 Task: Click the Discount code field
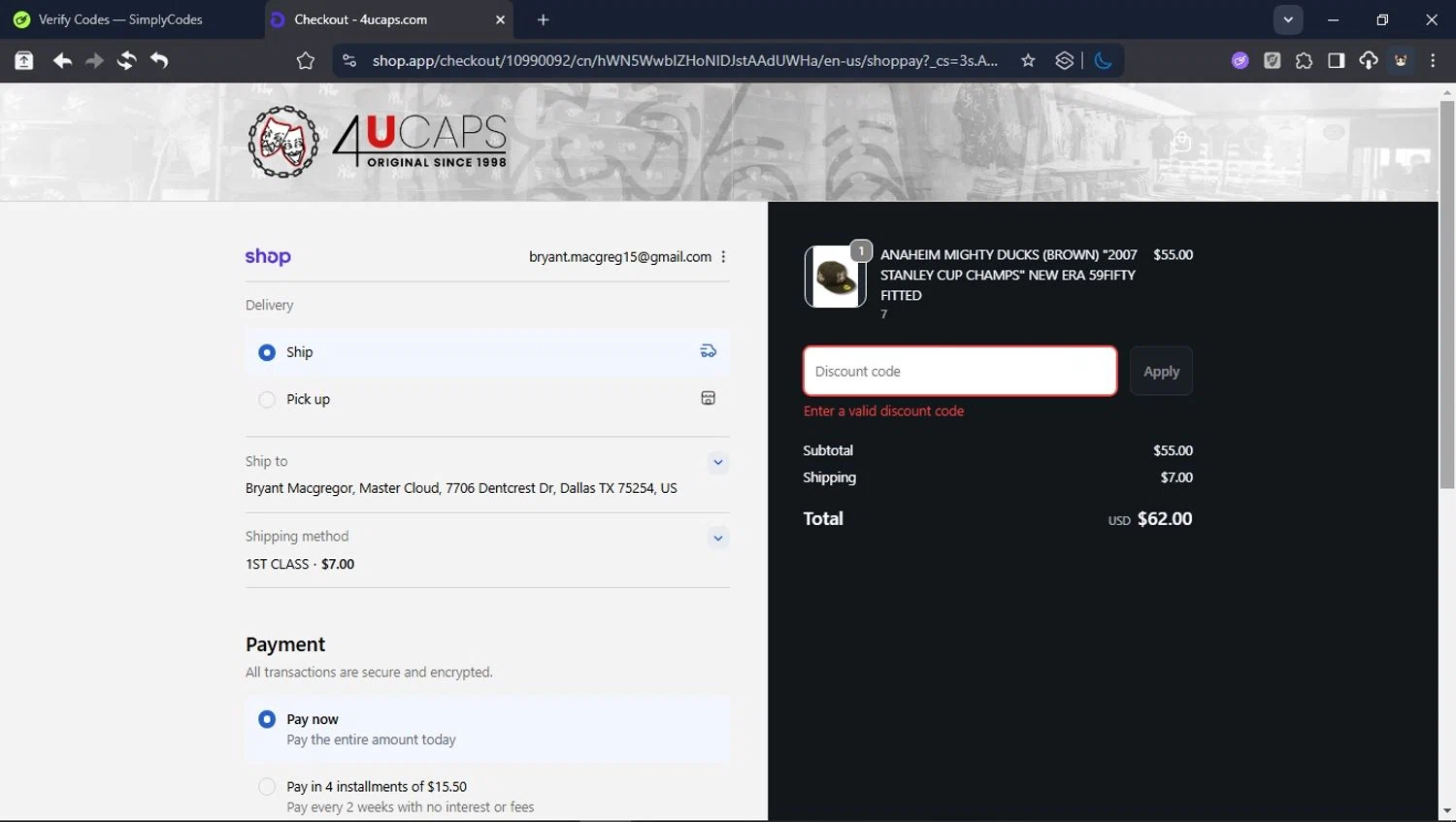pos(960,371)
